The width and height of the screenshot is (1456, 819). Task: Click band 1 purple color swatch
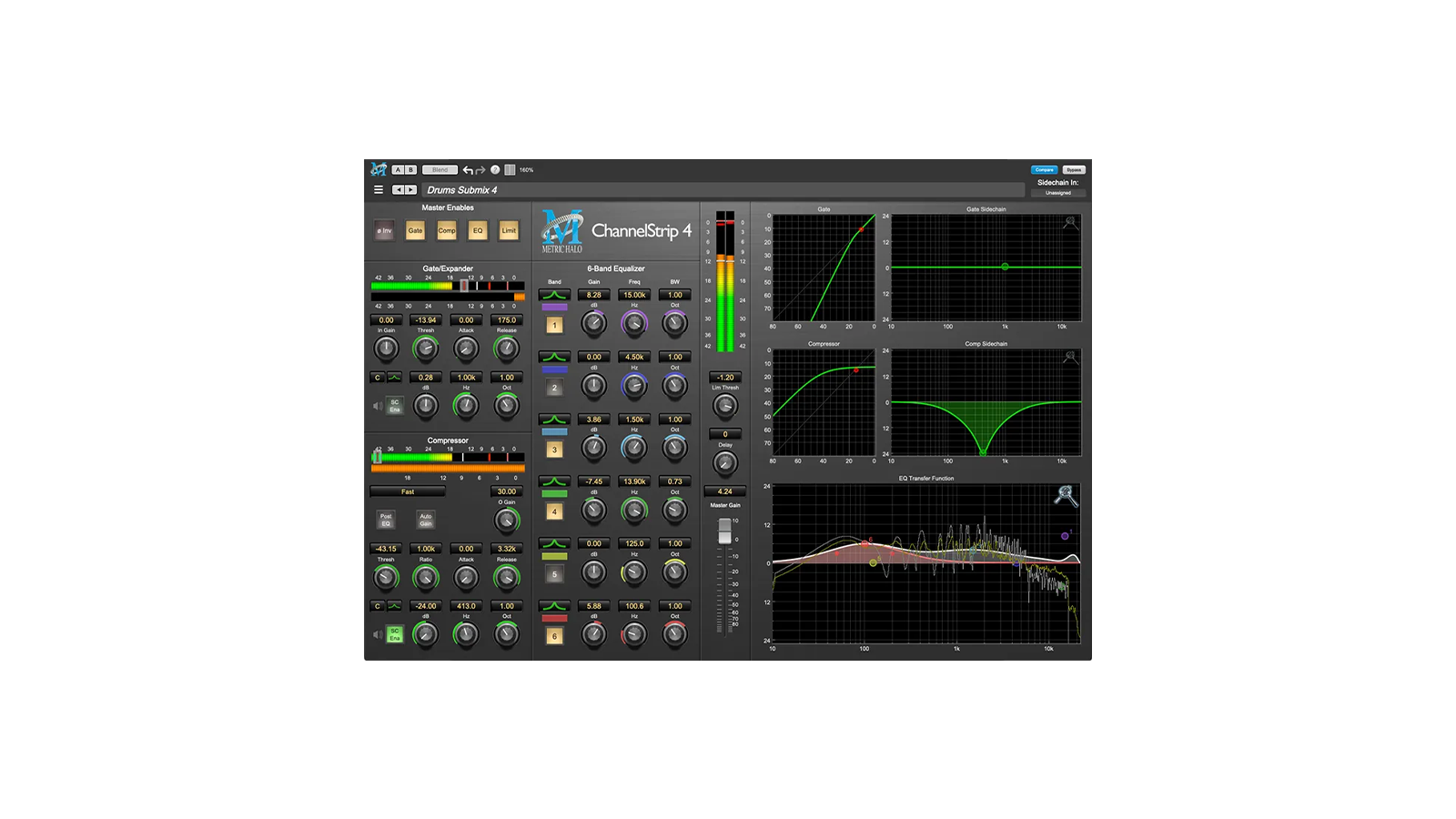(x=554, y=308)
